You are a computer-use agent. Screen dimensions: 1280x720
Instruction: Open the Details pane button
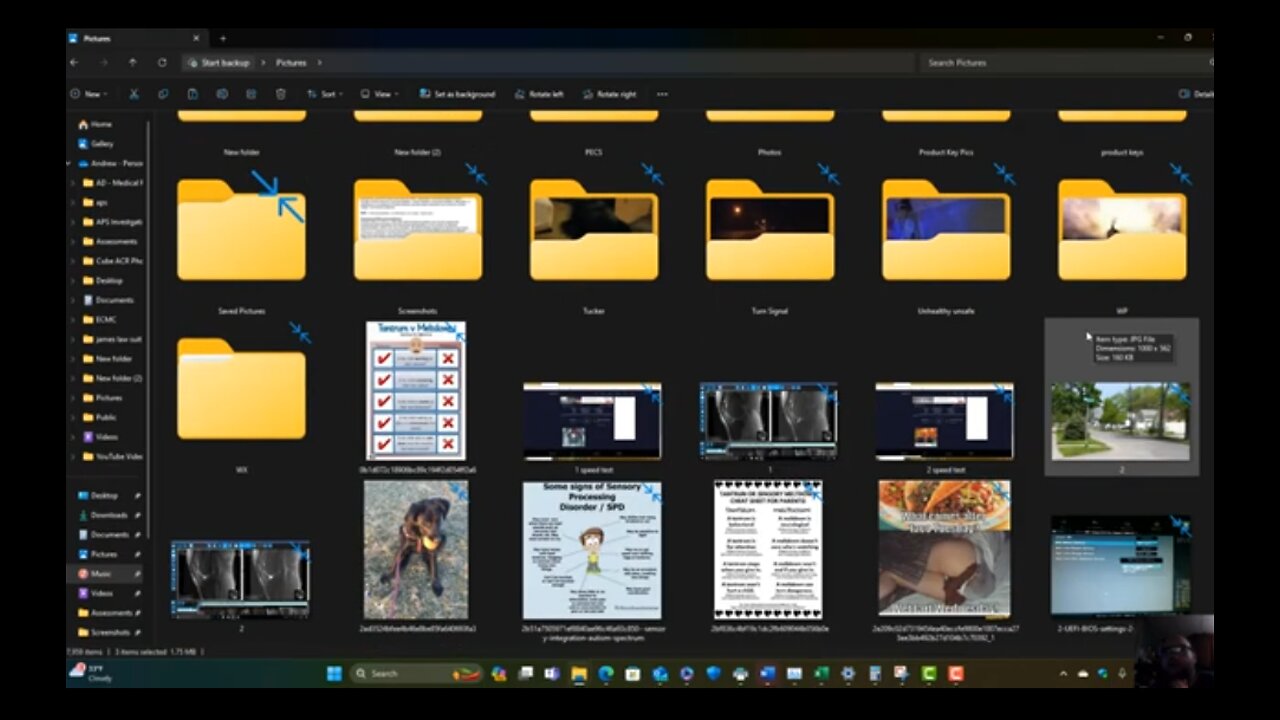point(1196,94)
